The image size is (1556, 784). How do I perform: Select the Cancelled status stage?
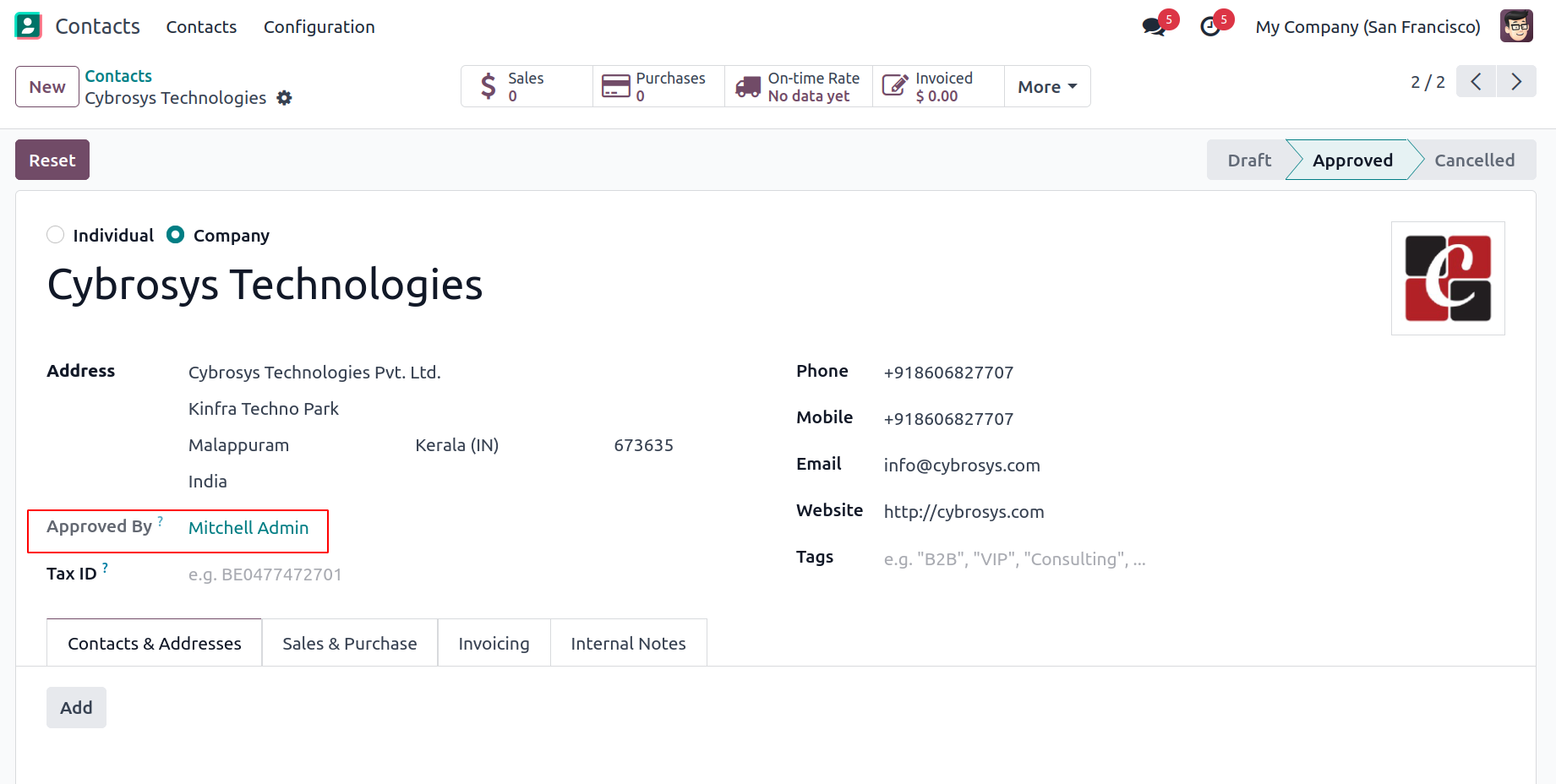click(1474, 160)
